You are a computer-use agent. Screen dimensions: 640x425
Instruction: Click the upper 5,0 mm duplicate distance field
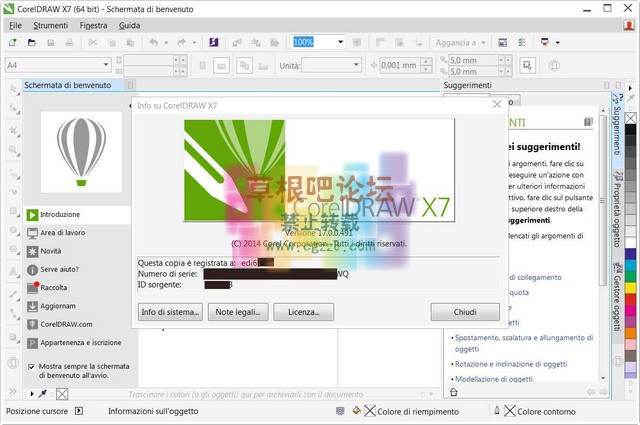point(472,60)
